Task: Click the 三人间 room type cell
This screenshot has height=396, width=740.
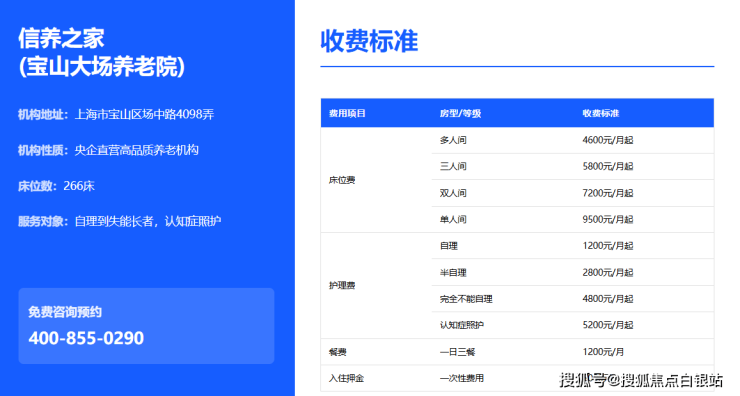Action: [x=453, y=166]
